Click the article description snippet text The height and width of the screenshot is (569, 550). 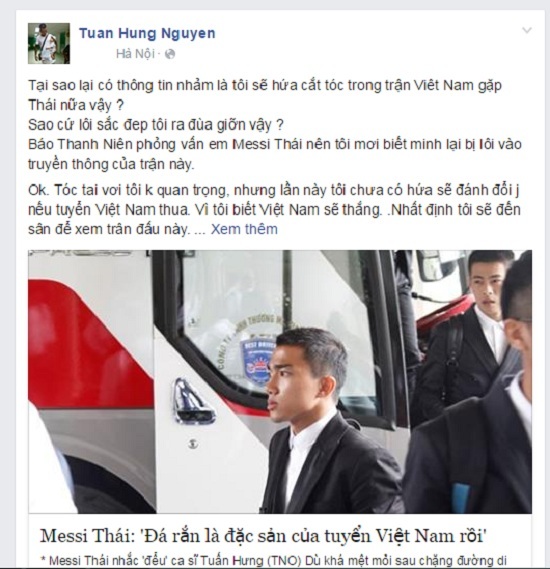274,561
